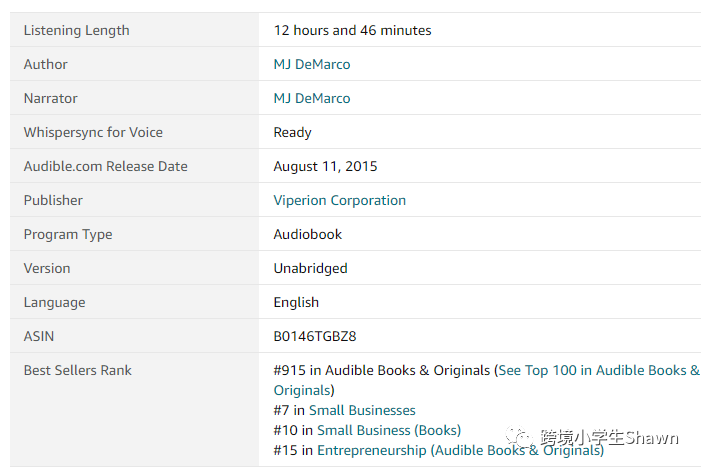Click the 12 hours and 46 minutes value
Screen dimensions: 701x469
pos(352,30)
